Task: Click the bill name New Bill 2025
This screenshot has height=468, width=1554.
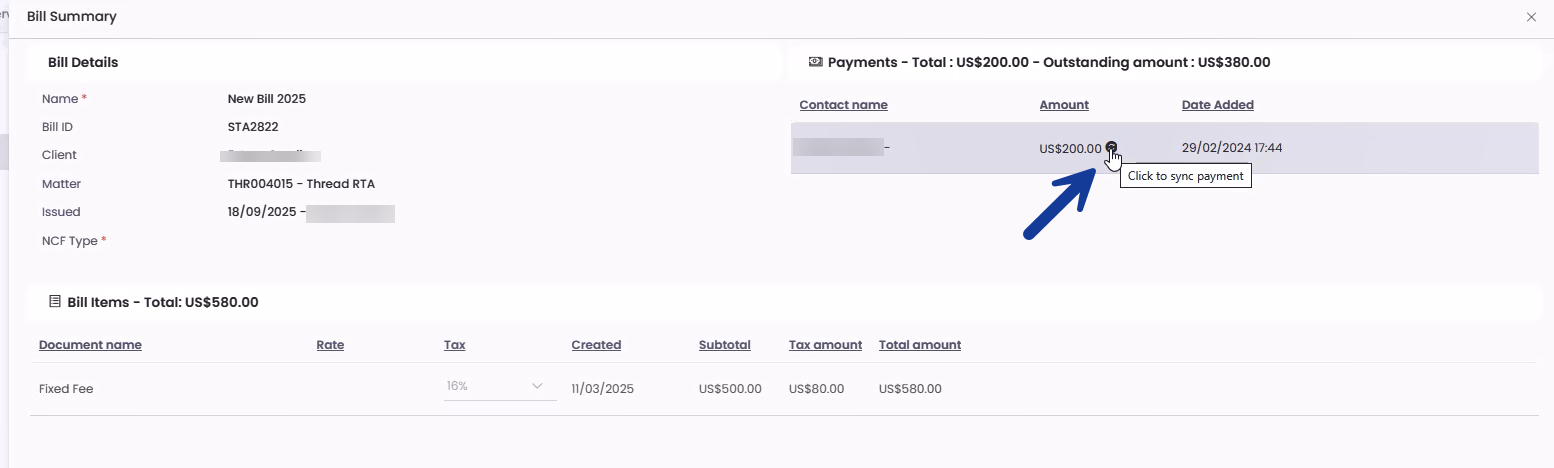Action: [x=266, y=99]
